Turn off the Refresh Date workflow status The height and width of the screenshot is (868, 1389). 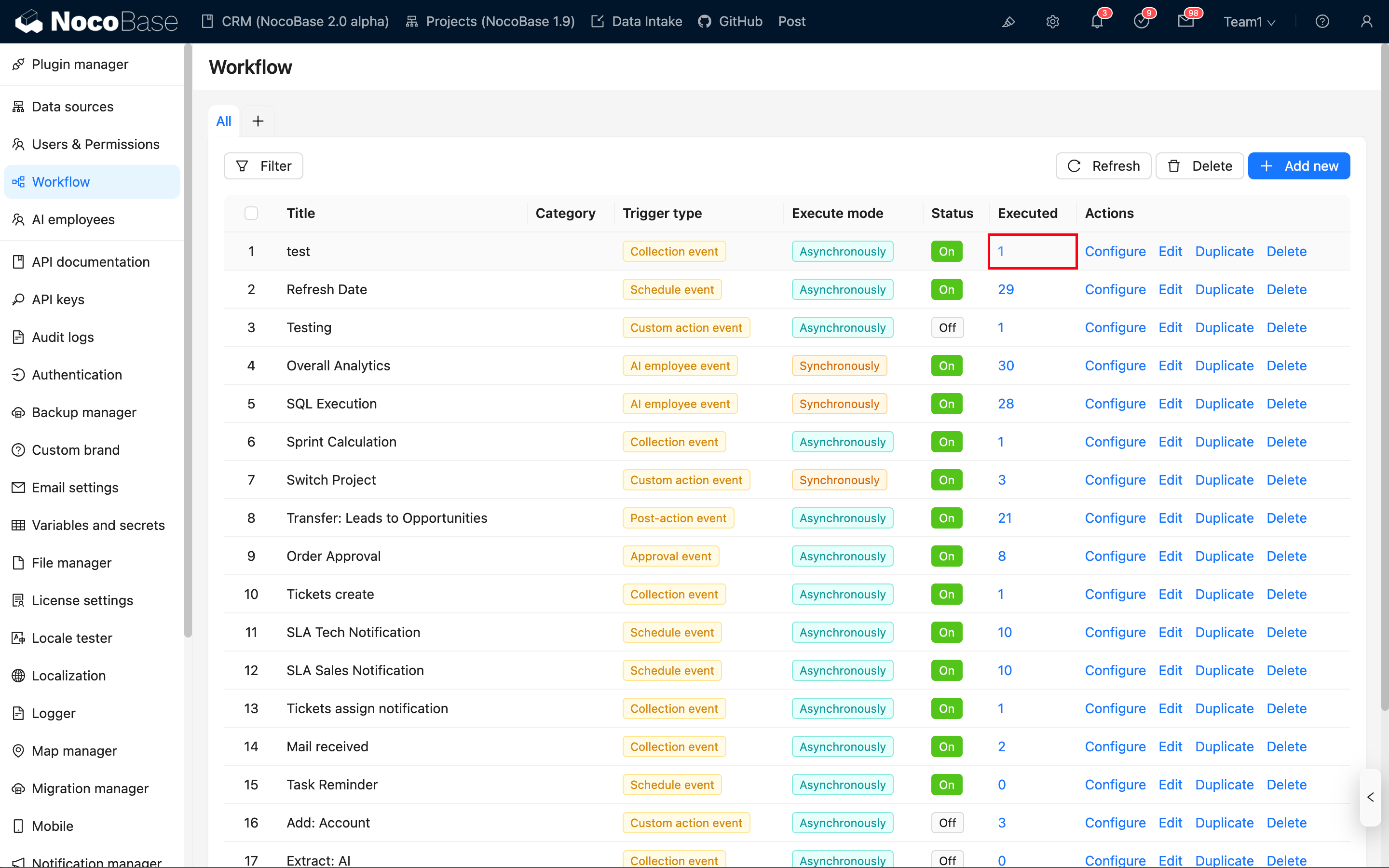(946, 289)
